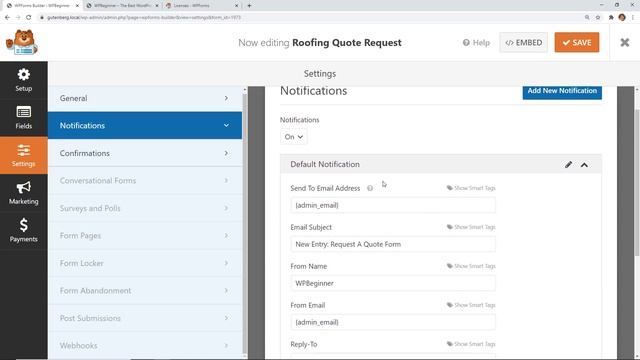This screenshot has width=640, height=360.
Task: Open a new browser tab
Action: [249, 6]
